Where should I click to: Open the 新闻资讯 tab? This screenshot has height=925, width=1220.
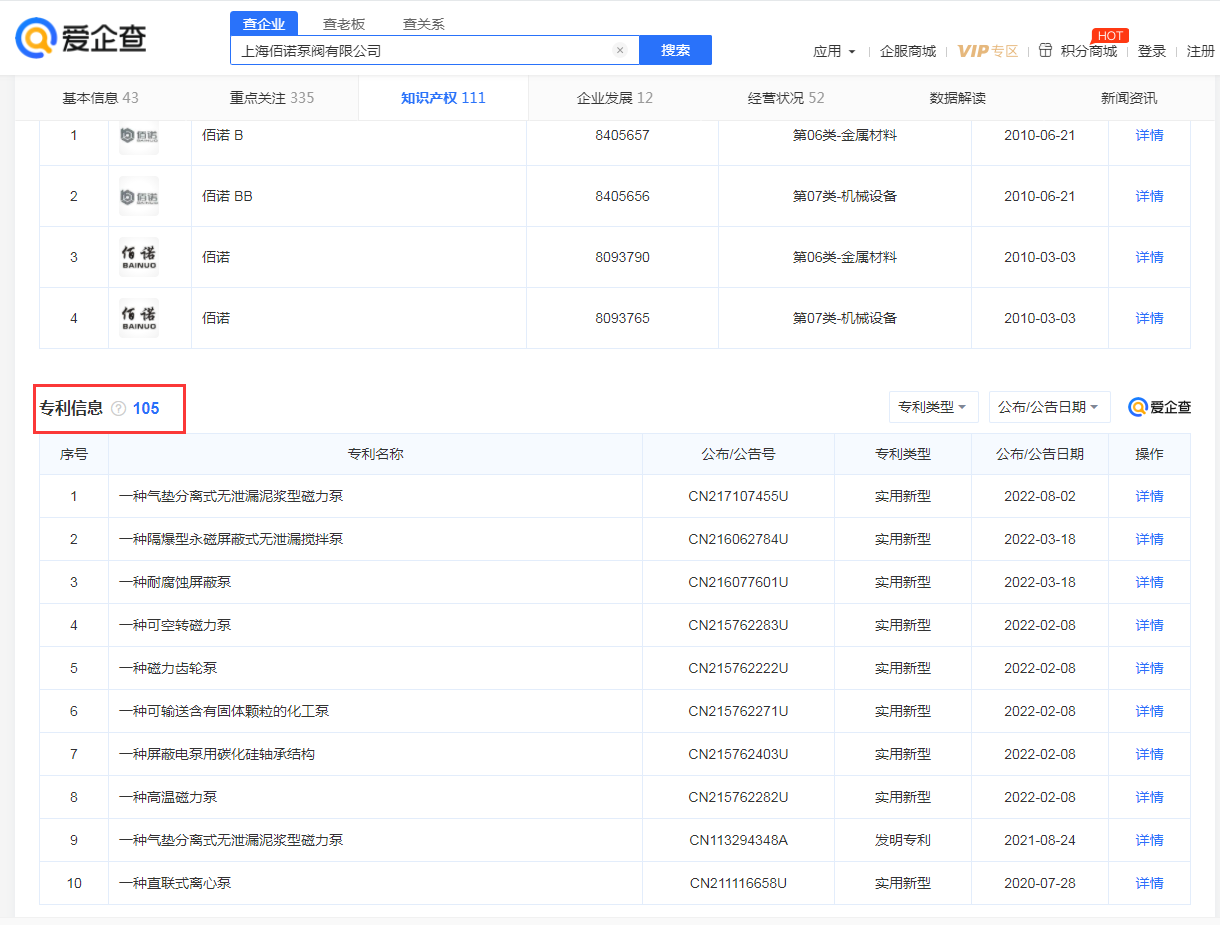tap(1129, 98)
